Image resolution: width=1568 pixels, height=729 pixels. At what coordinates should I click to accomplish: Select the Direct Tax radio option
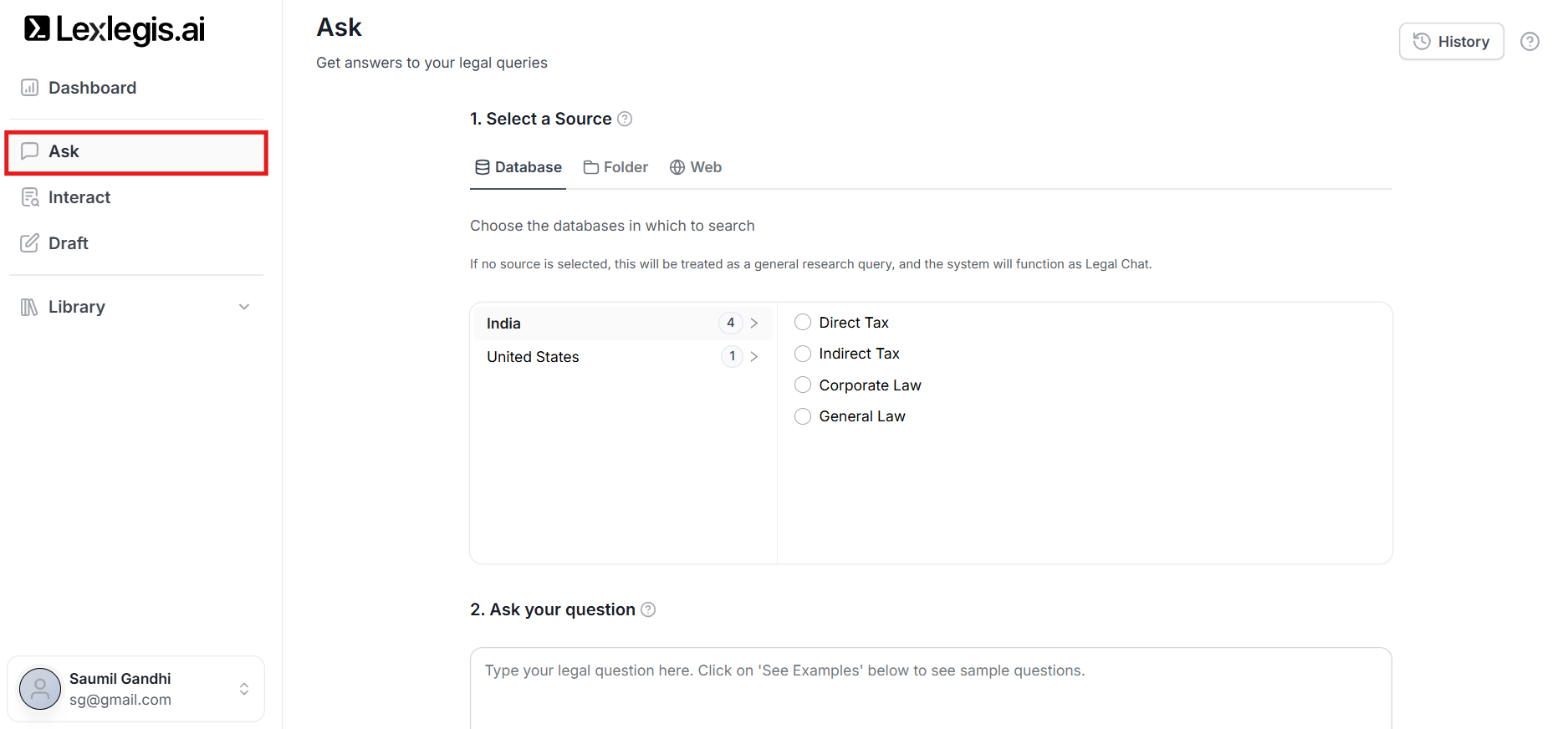pos(803,323)
